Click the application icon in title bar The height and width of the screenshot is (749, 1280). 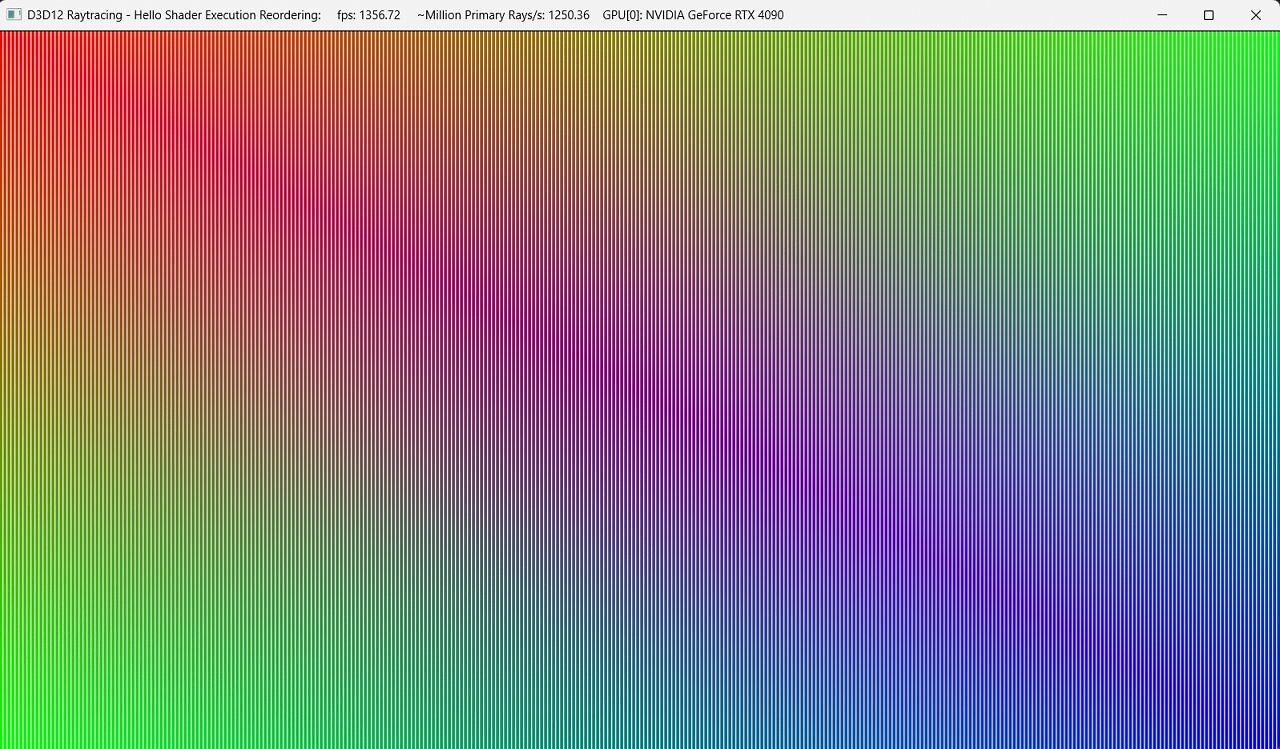(x=14, y=15)
